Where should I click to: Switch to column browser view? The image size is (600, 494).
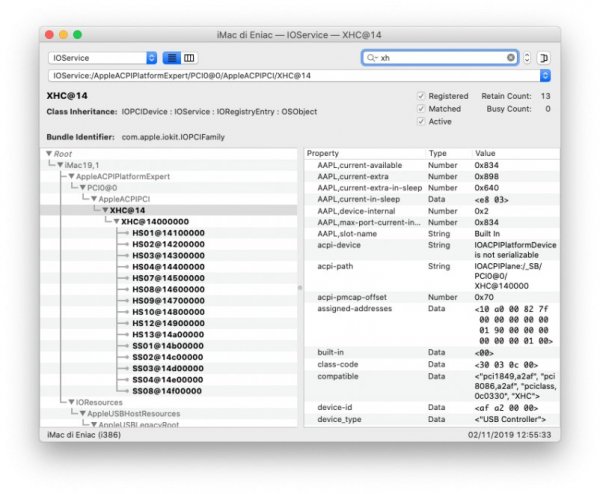pos(190,58)
